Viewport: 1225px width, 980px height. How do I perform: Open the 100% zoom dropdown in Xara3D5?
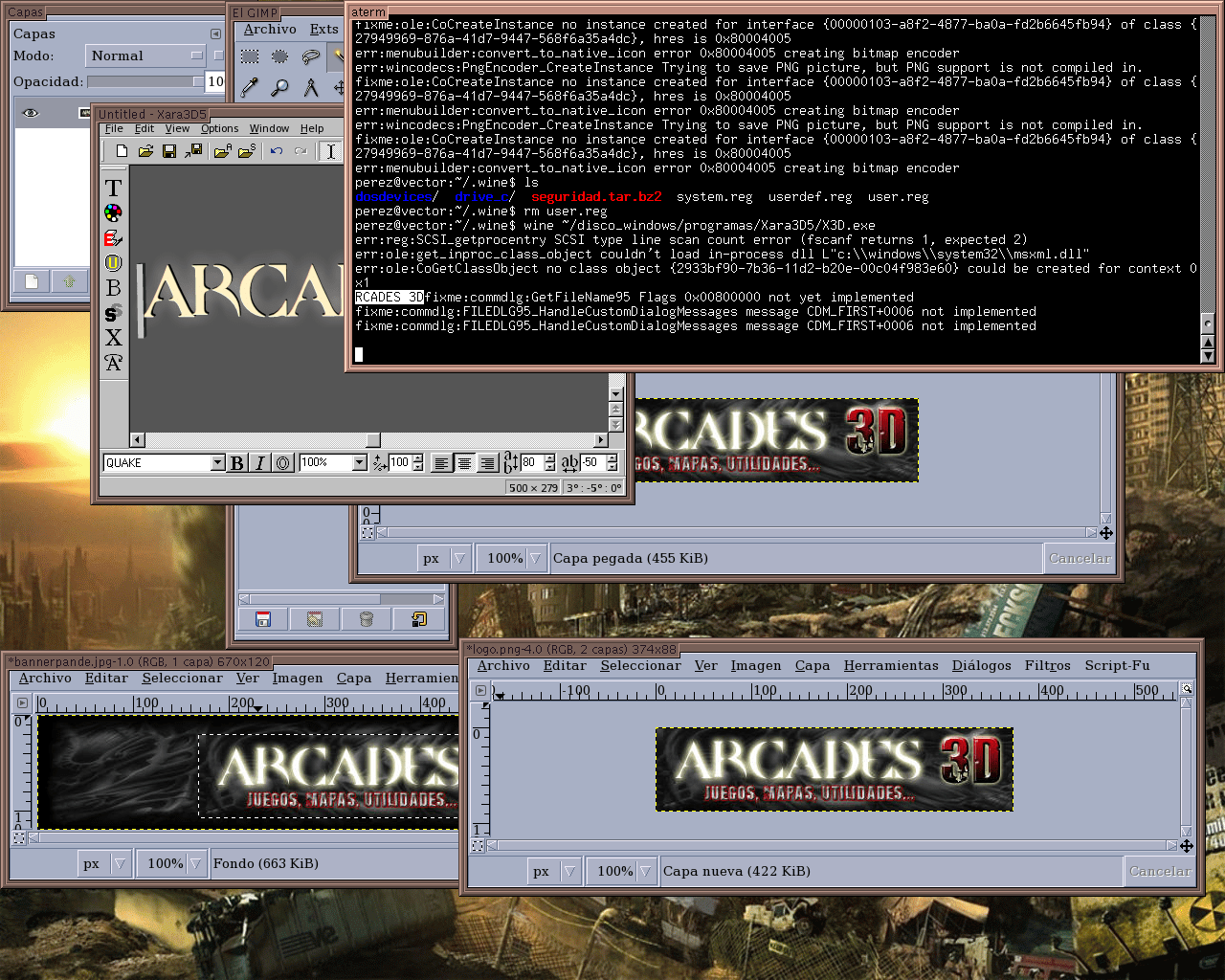point(360,463)
